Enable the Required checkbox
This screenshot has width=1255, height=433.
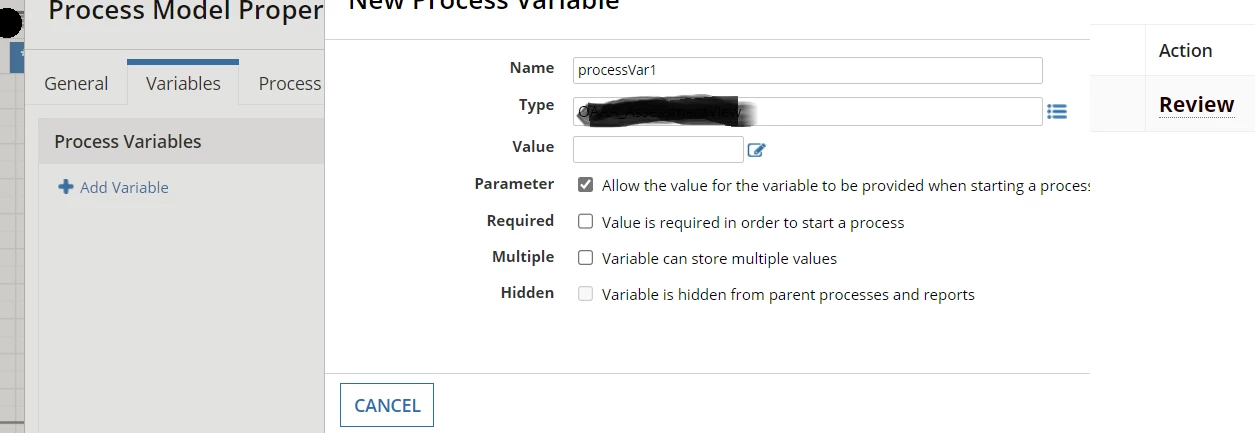[586, 222]
